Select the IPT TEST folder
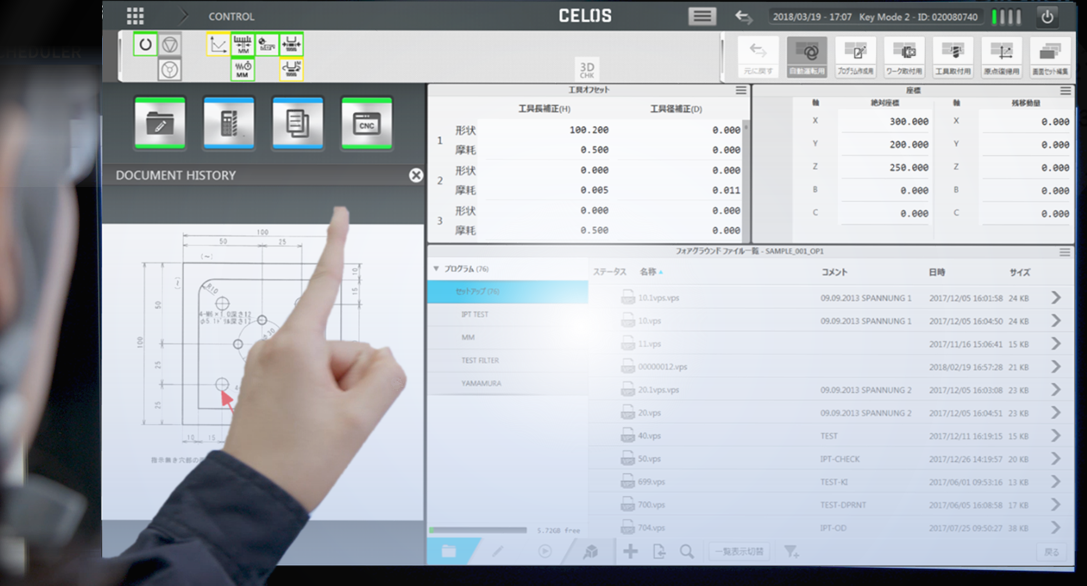Viewport: 1087px width, 586px height. pos(508,315)
